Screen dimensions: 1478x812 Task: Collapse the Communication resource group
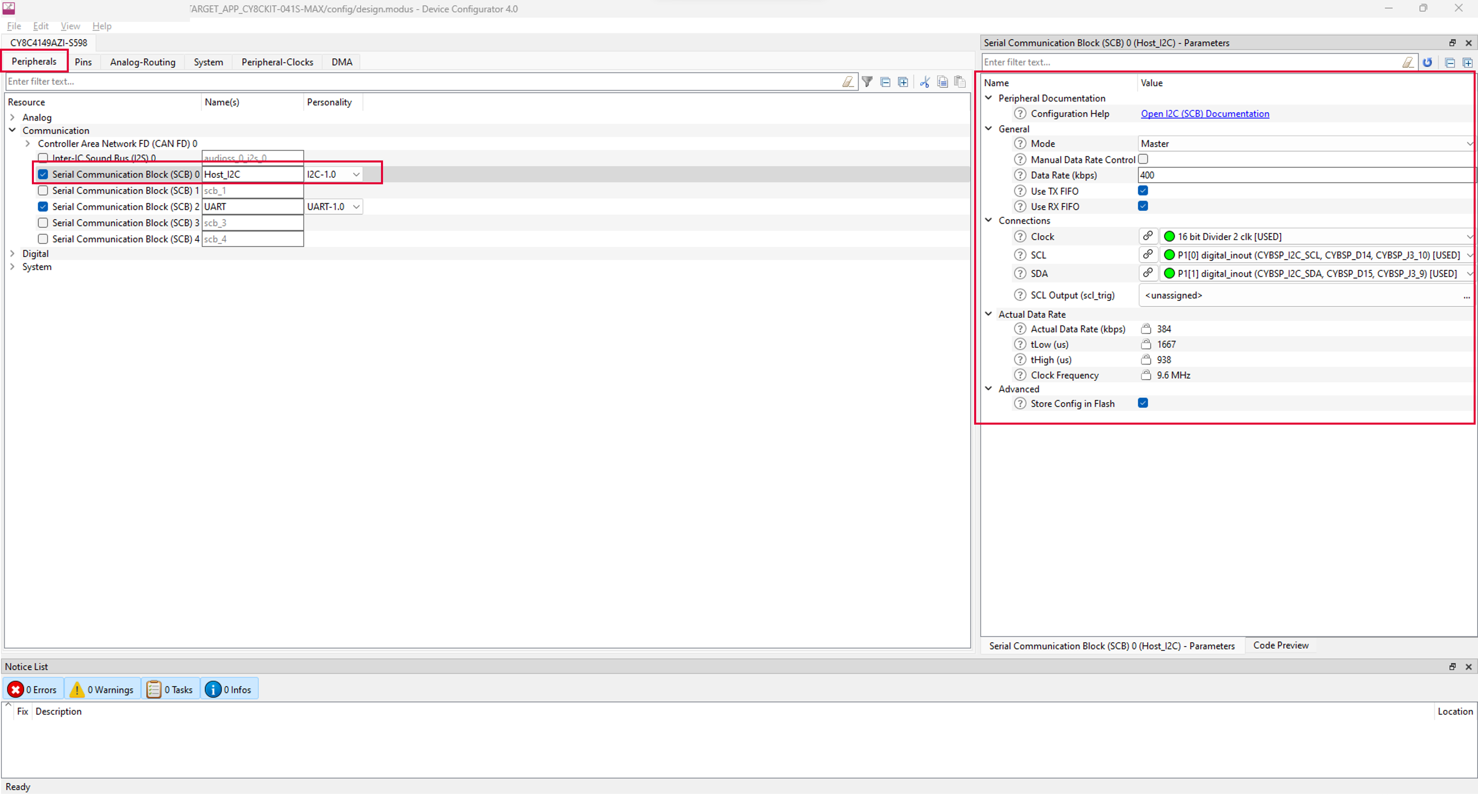point(13,130)
